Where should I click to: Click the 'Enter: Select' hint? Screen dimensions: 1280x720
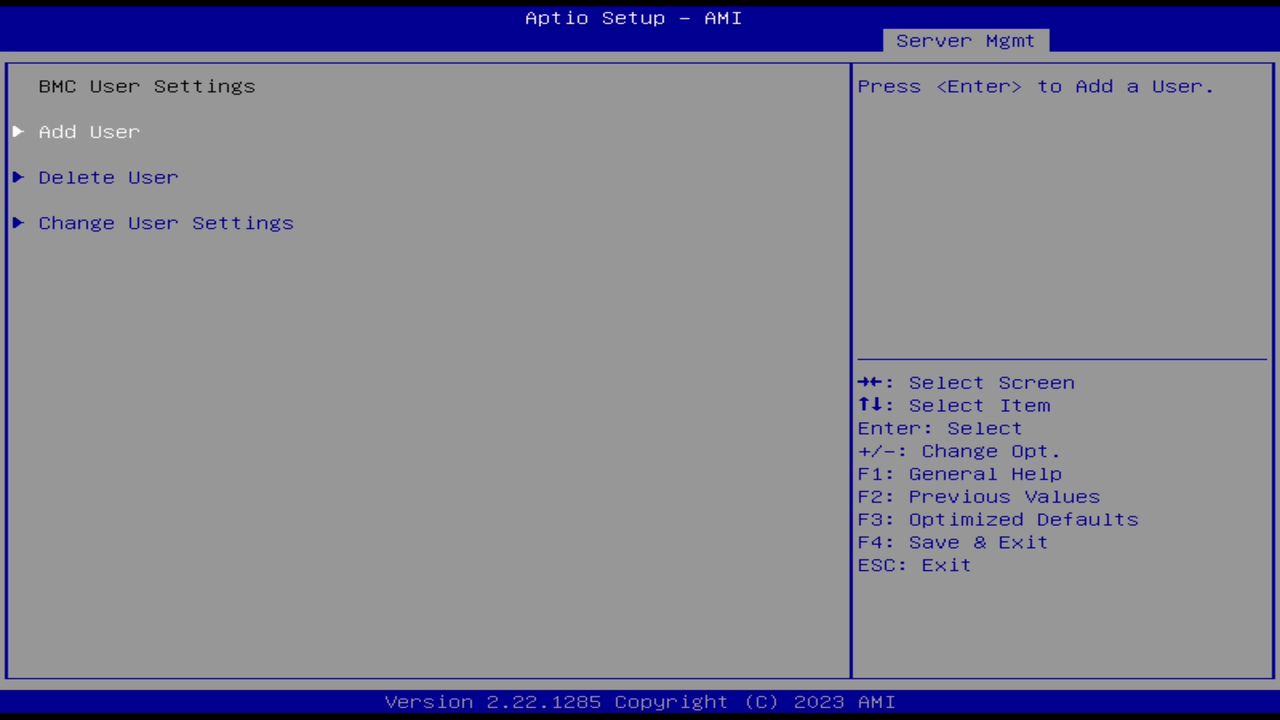pos(940,429)
